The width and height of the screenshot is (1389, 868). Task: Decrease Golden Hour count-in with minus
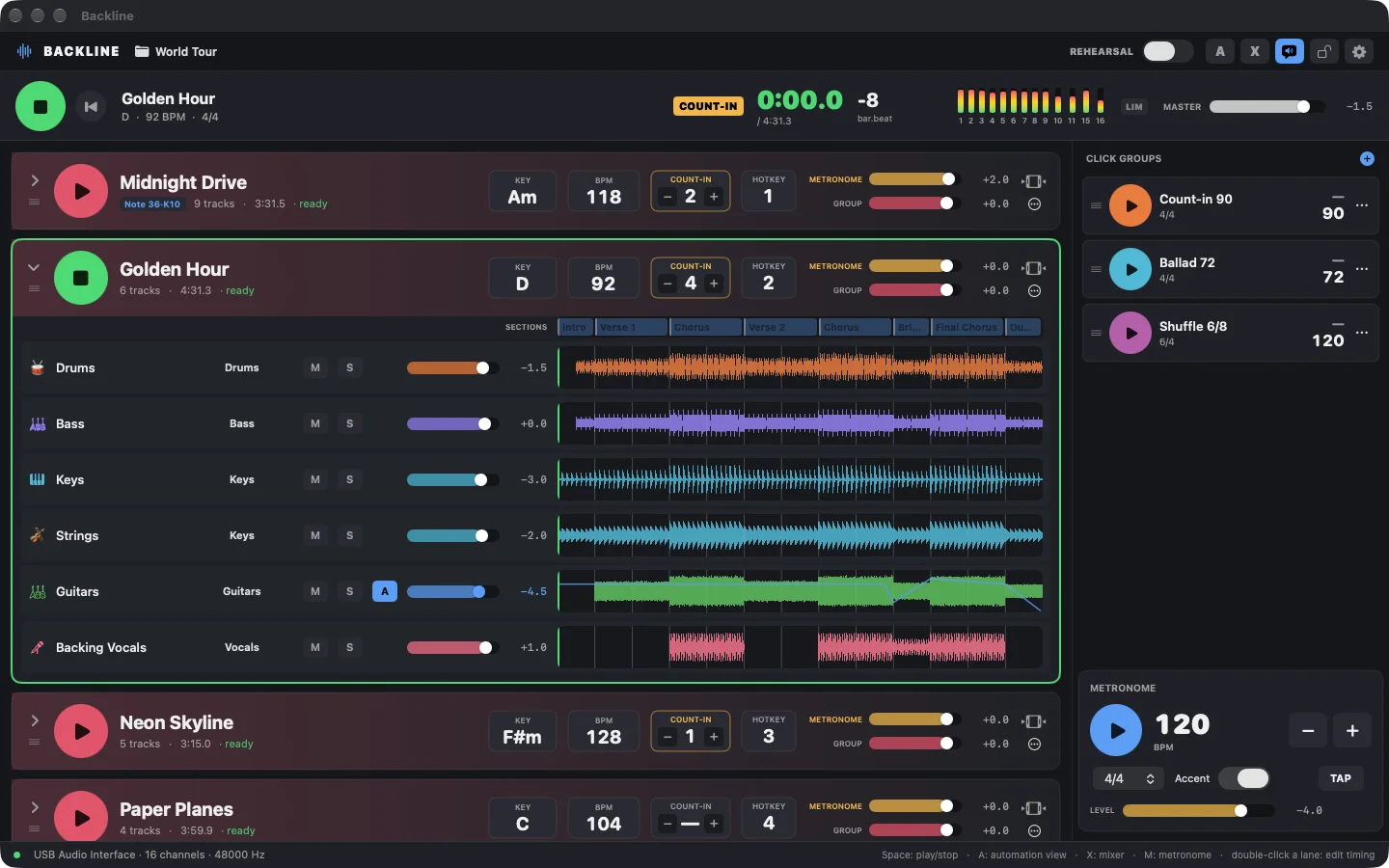pyautogui.click(x=667, y=284)
